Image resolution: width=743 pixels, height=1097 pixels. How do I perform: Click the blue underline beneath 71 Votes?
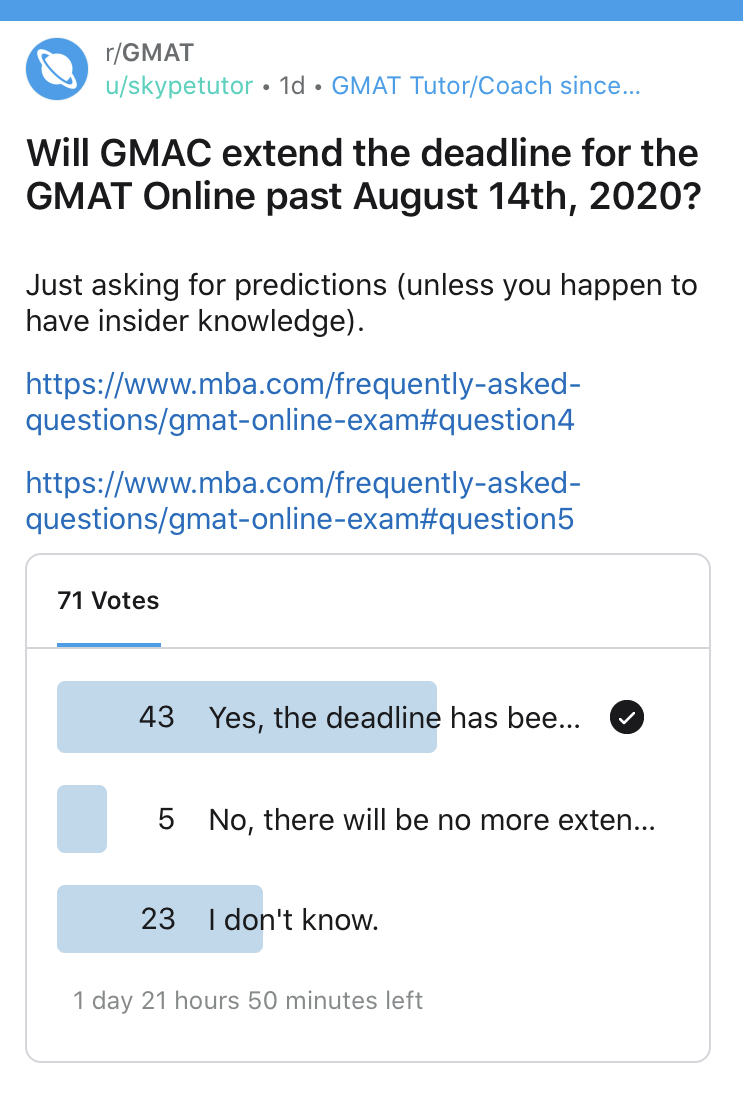109,645
